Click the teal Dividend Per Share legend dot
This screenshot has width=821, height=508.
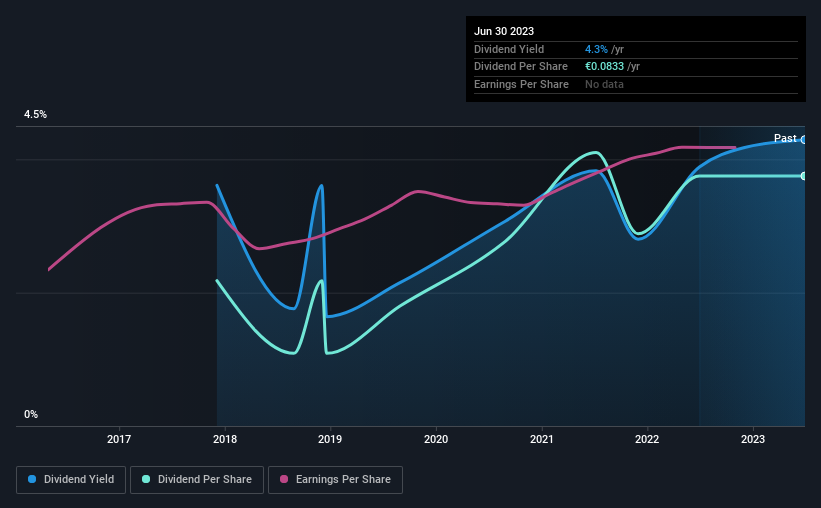(x=146, y=479)
